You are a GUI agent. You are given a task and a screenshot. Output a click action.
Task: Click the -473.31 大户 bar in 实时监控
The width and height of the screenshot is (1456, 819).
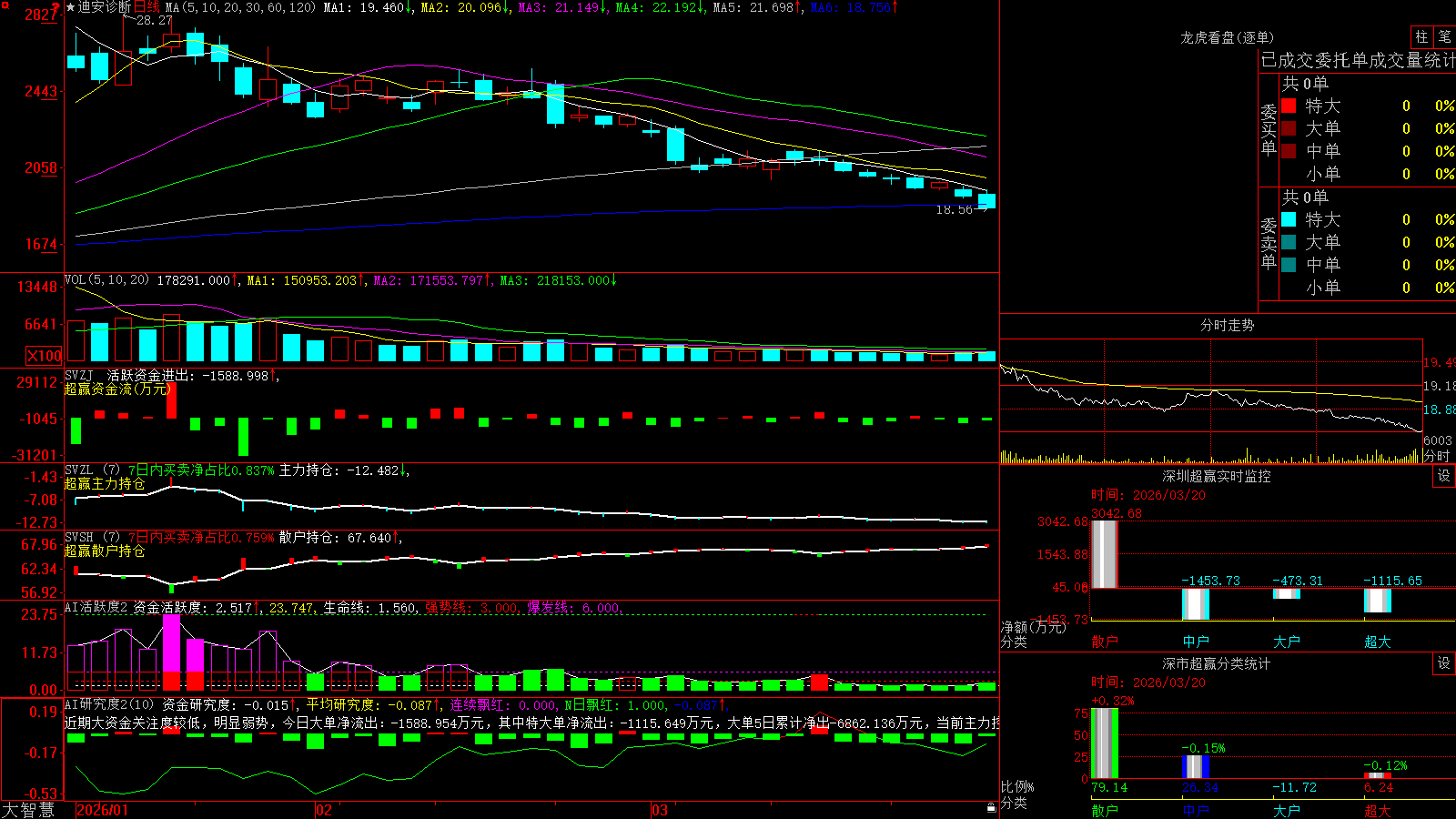(x=1287, y=593)
